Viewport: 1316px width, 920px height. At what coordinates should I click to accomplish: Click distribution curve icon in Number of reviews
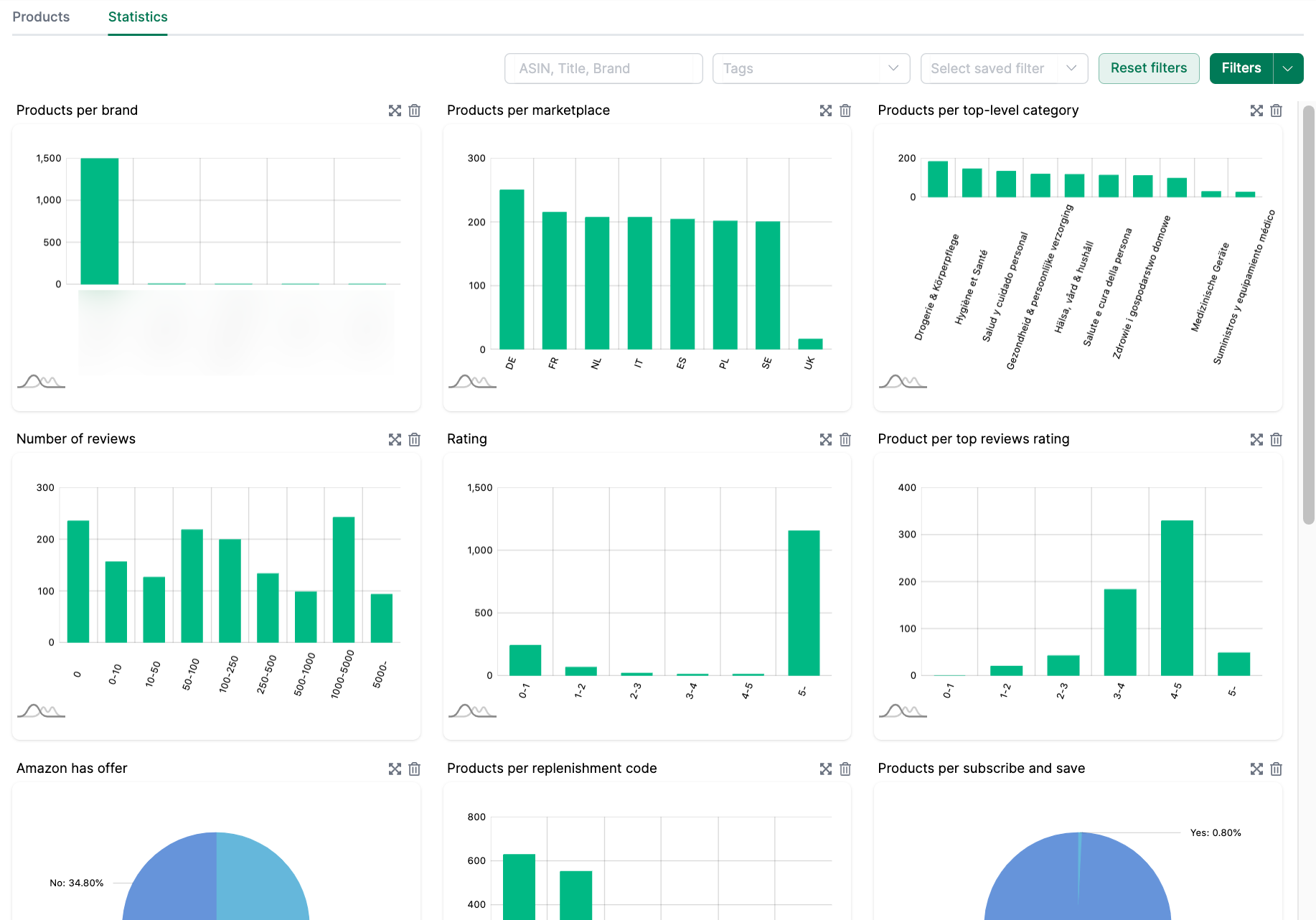(42, 710)
